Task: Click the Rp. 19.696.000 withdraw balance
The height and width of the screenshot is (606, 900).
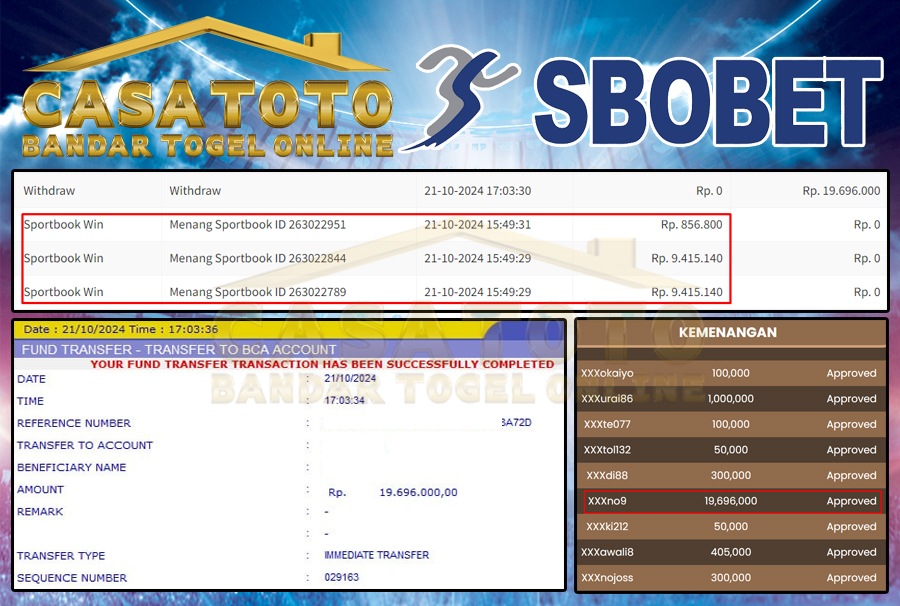Action: [x=840, y=191]
